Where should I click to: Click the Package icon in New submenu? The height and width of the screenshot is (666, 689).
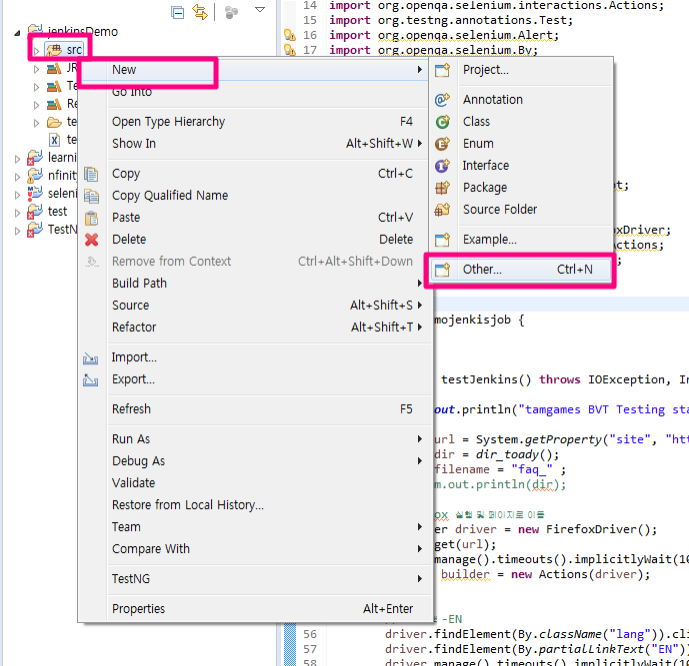point(443,187)
